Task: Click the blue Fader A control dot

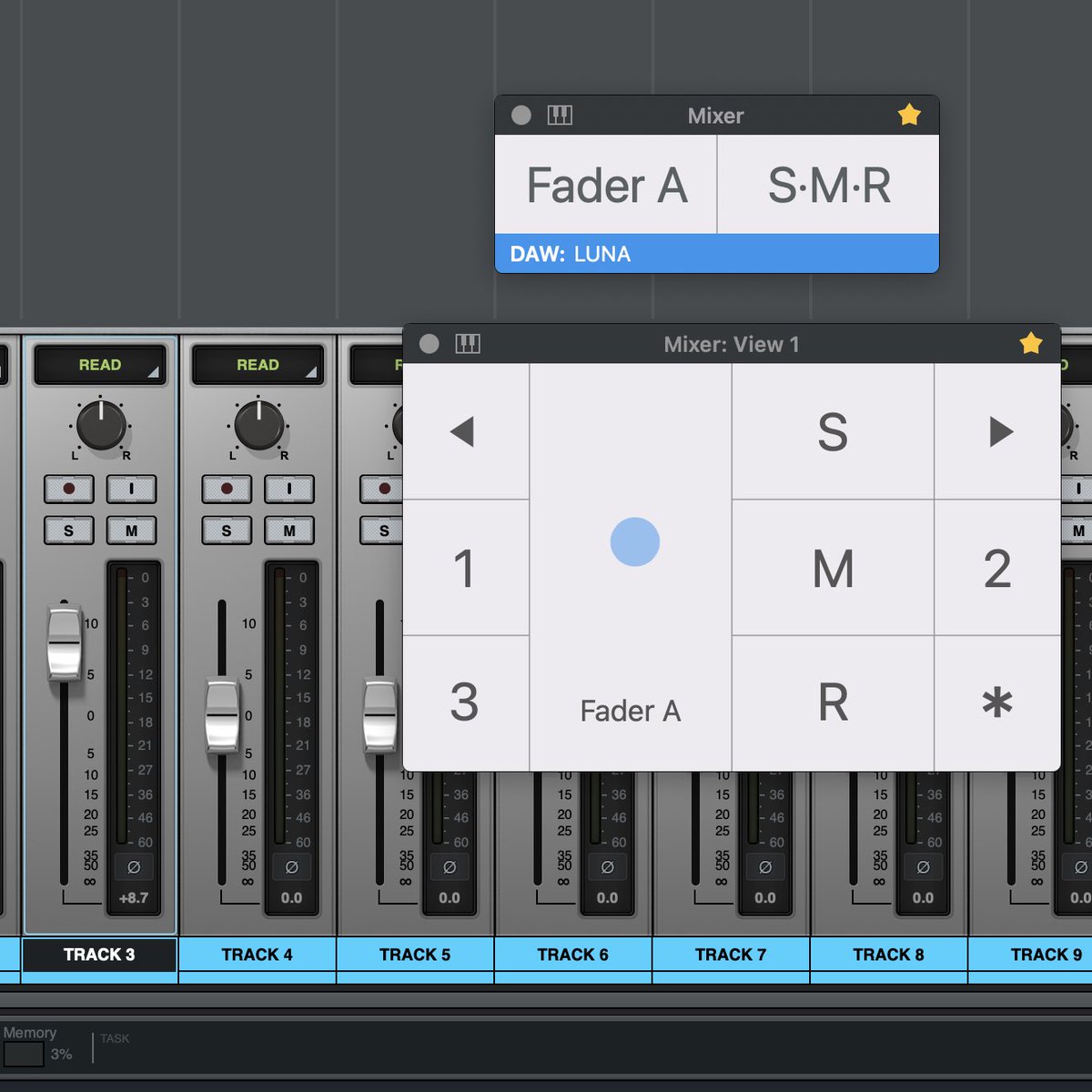Action: tap(635, 542)
